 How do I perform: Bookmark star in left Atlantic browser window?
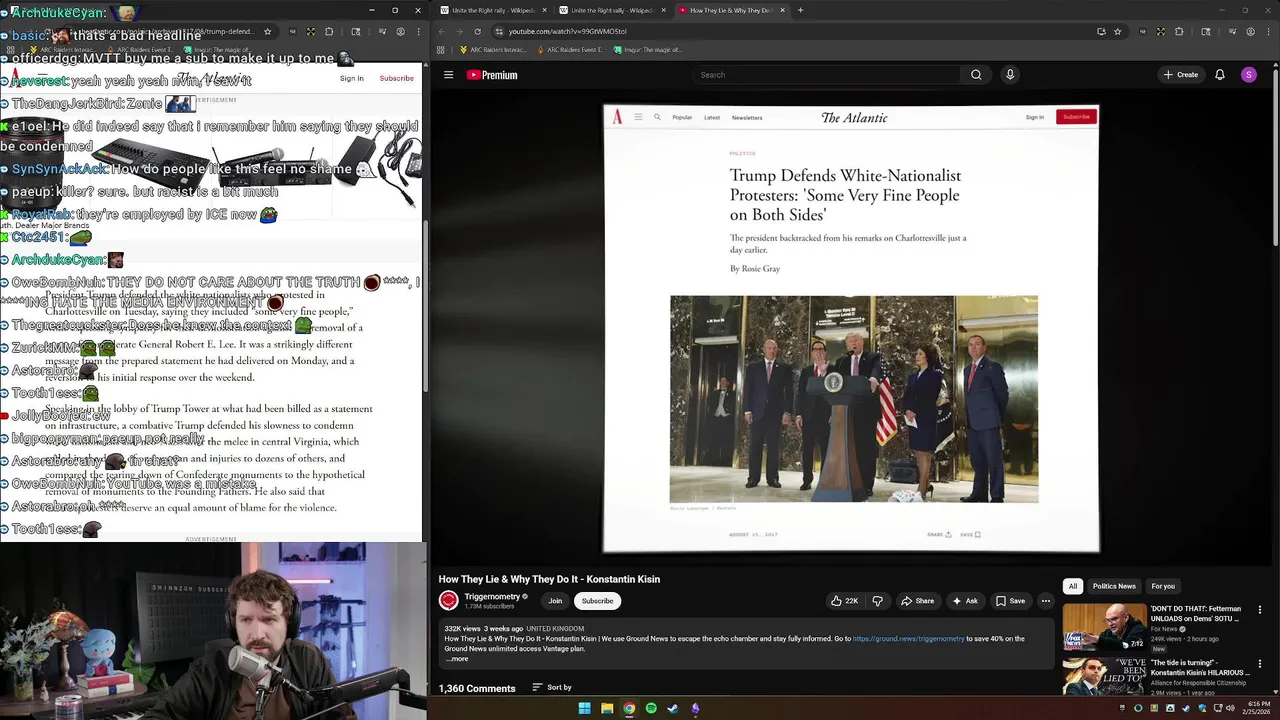pos(267,31)
